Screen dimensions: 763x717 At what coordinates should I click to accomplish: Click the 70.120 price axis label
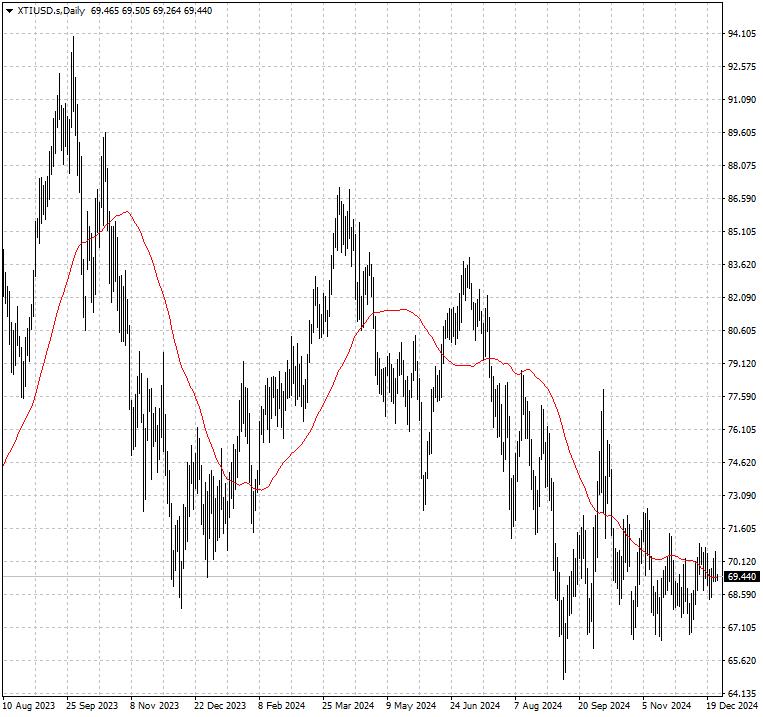(x=742, y=562)
